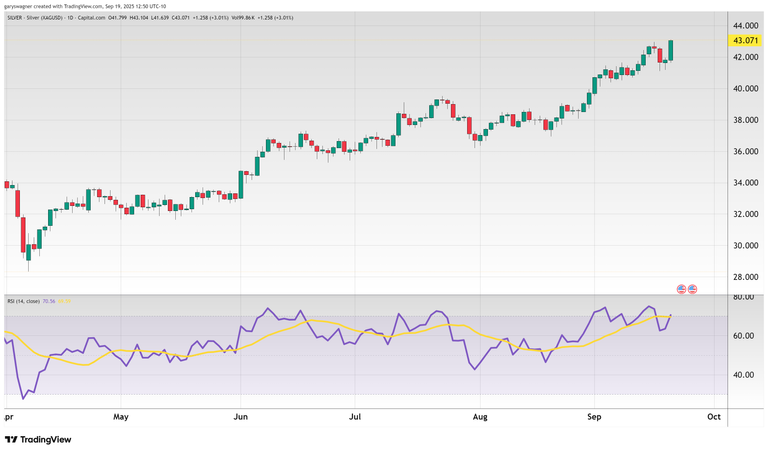Click the yellow RSI value in indicator label
This screenshot has width=768, height=452.
[65, 301]
